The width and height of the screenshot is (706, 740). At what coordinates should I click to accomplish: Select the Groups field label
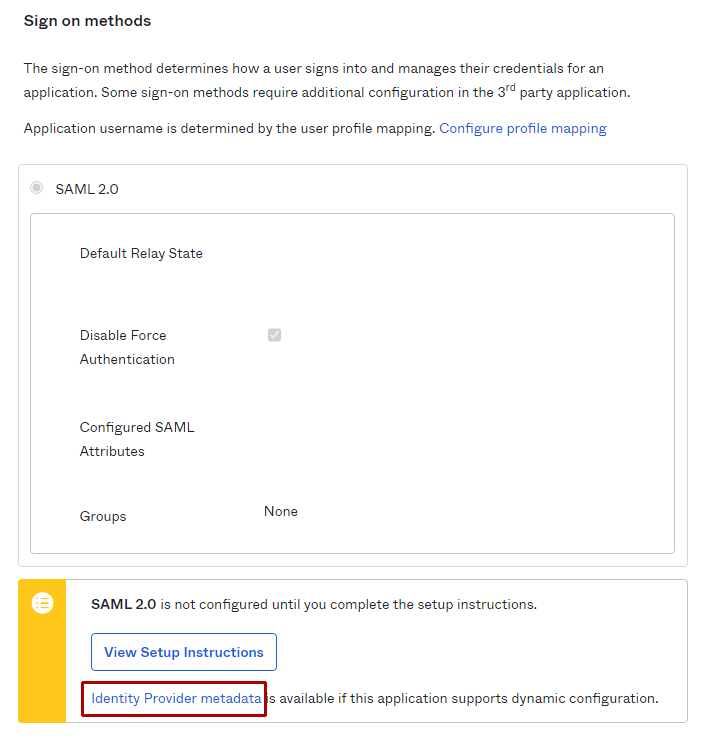(103, 517)
